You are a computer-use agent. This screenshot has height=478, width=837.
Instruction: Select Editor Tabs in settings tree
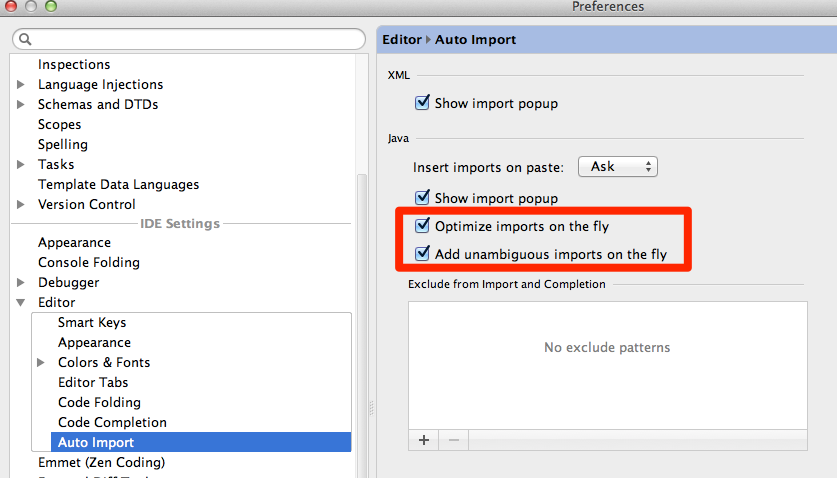coord(93,382)
